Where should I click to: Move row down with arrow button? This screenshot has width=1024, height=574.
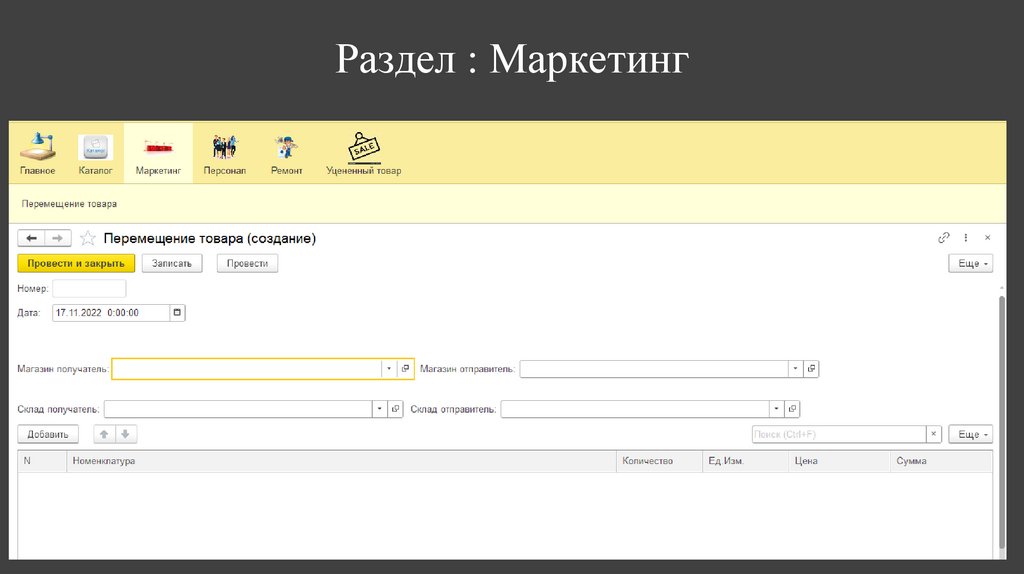126,434
